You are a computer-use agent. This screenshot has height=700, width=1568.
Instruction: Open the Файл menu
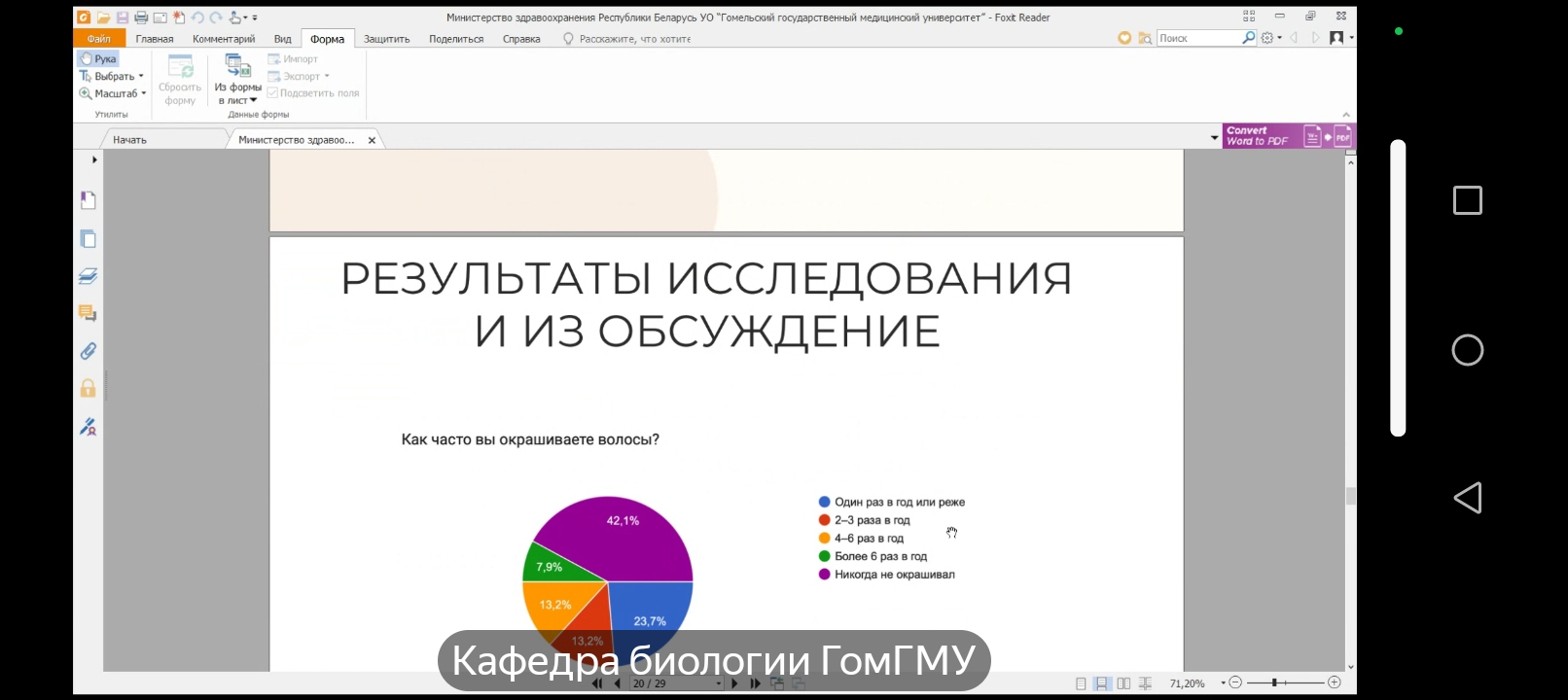(x=99, y=39)
